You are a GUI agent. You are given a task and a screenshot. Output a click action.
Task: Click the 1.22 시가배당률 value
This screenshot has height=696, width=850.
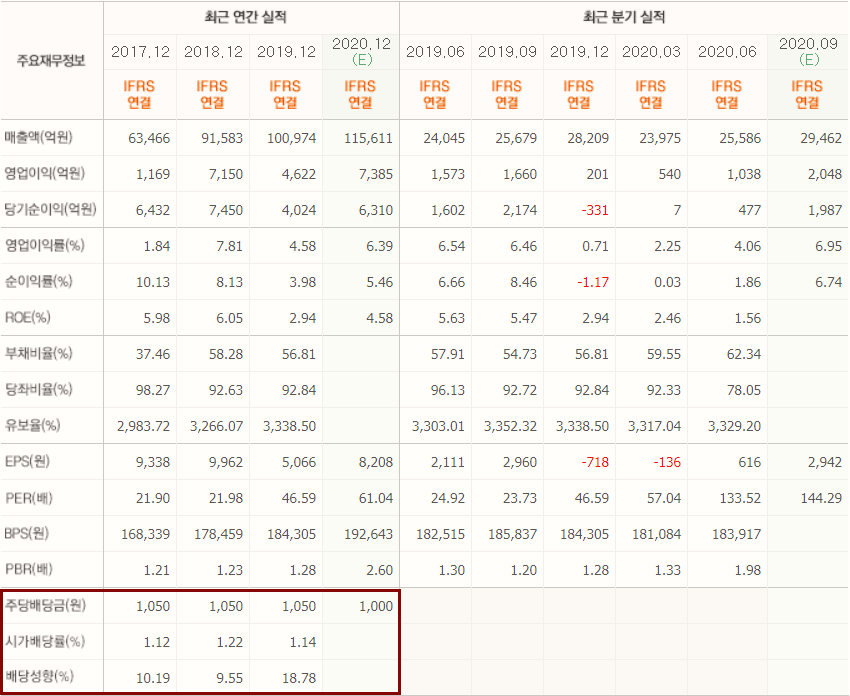coord(230,642)
